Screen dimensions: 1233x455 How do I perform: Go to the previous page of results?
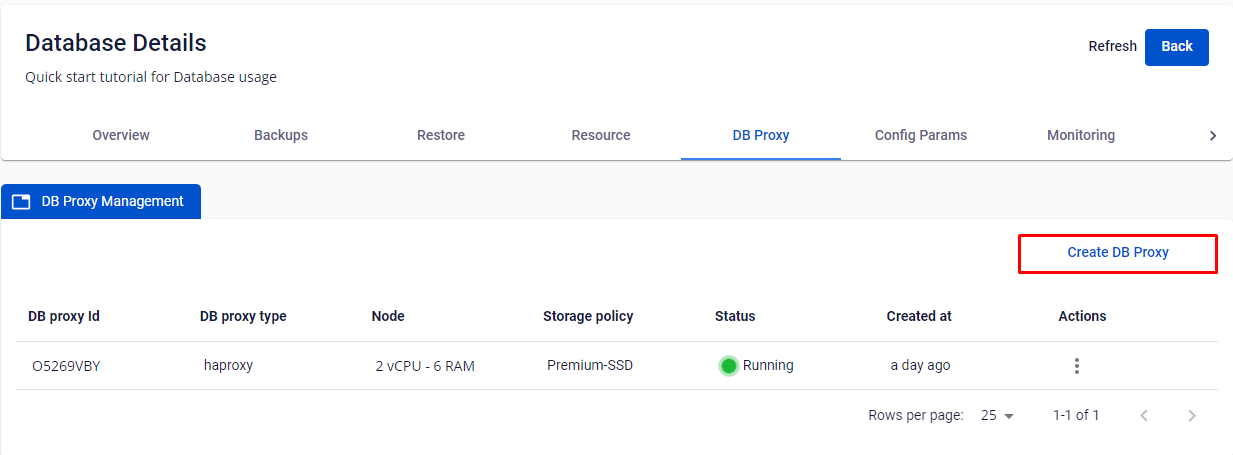(x=1144, y=416)
